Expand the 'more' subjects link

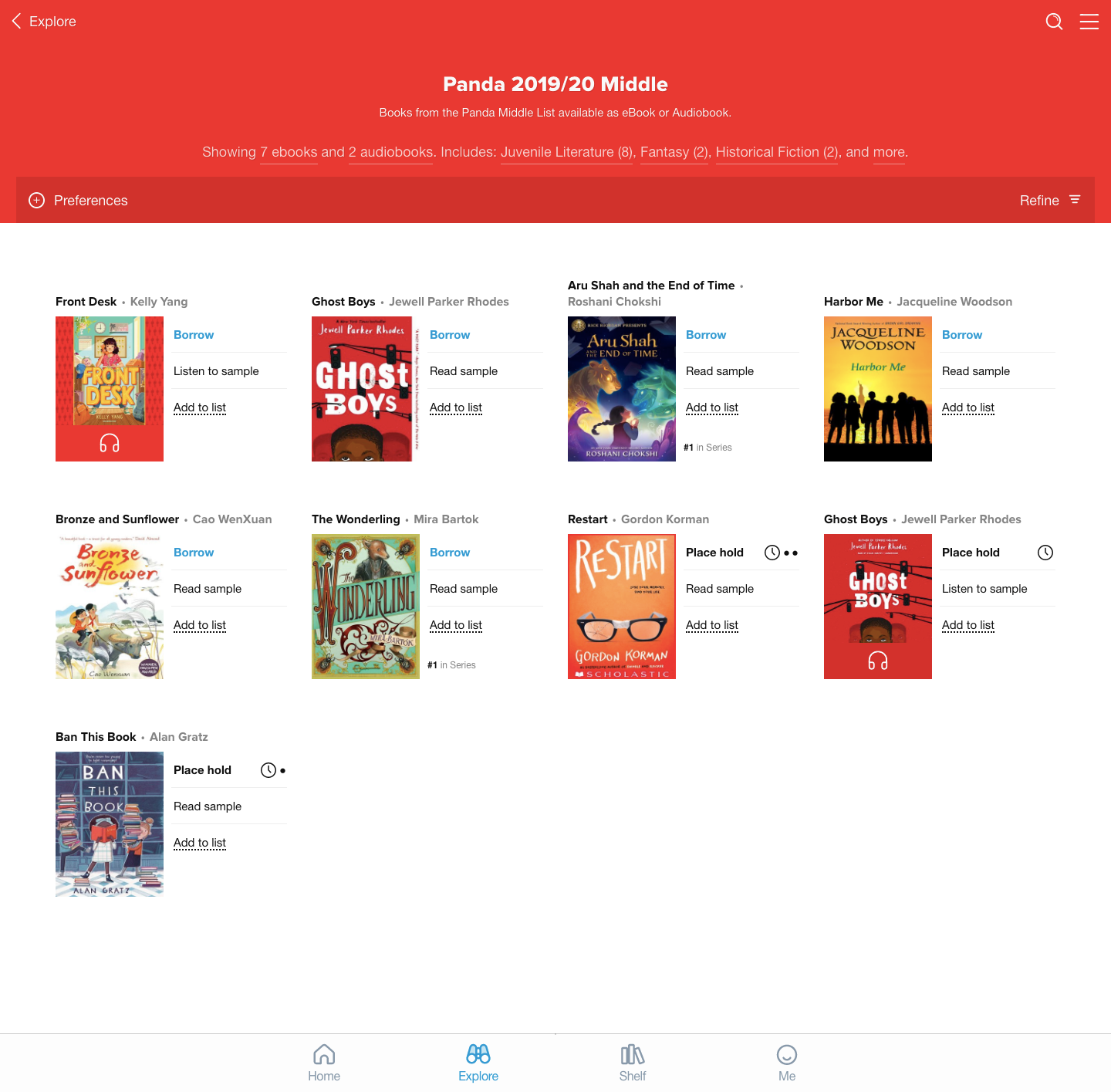click(890, 152)
